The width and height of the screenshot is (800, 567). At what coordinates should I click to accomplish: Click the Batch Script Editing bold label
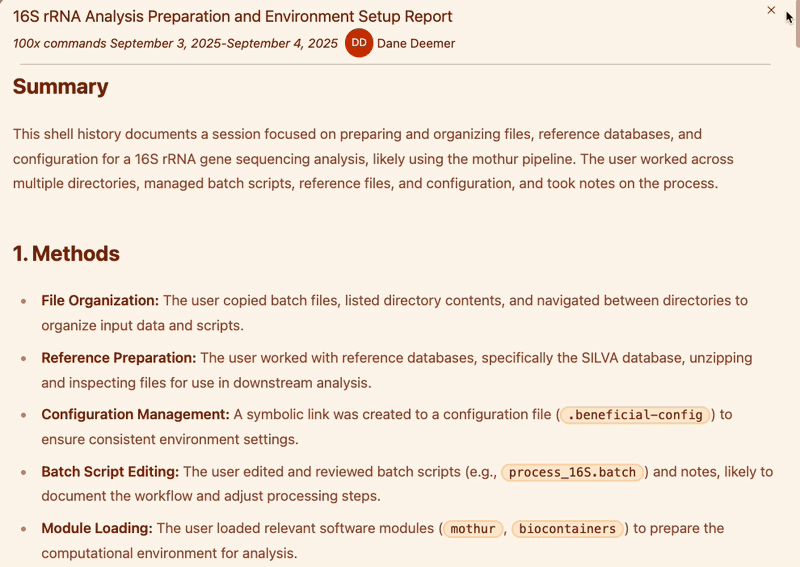tap(110, 471)
